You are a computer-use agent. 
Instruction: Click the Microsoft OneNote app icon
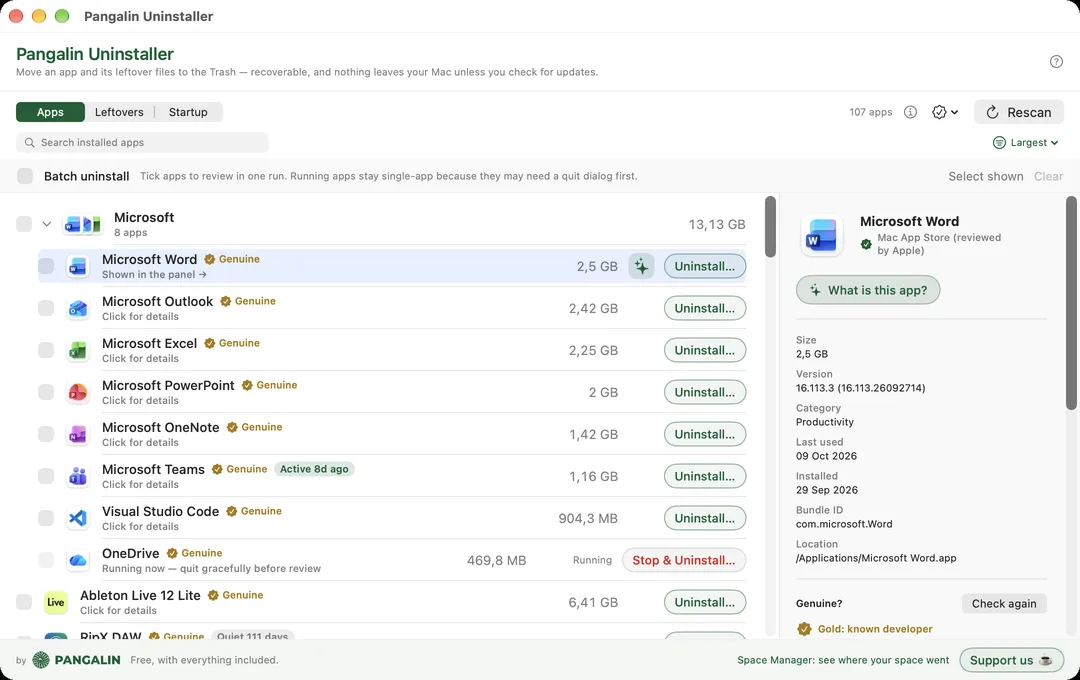tap(78, 434)
